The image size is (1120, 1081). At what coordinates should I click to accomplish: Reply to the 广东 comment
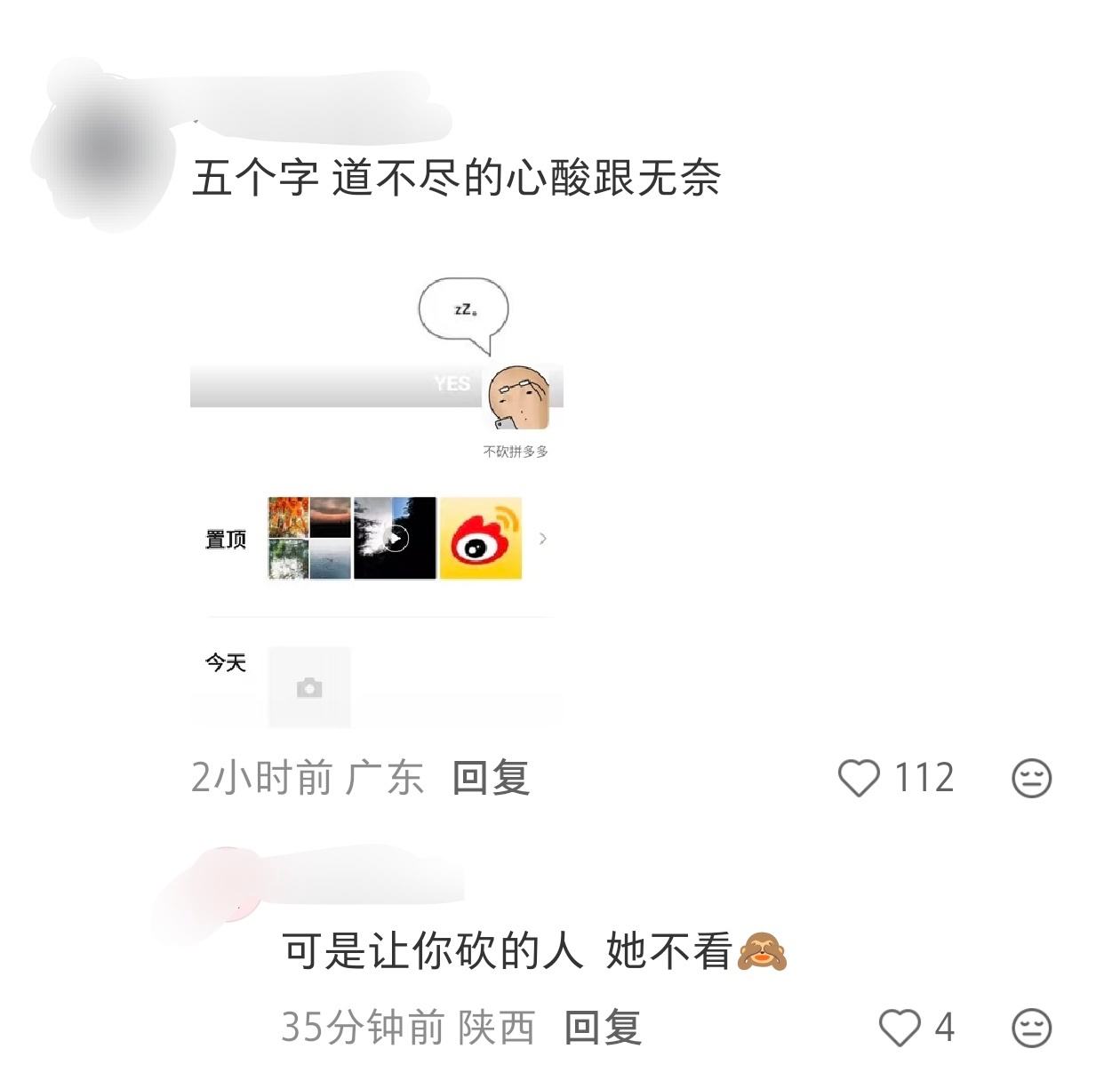pyautogui.click(x=492, y=778)
